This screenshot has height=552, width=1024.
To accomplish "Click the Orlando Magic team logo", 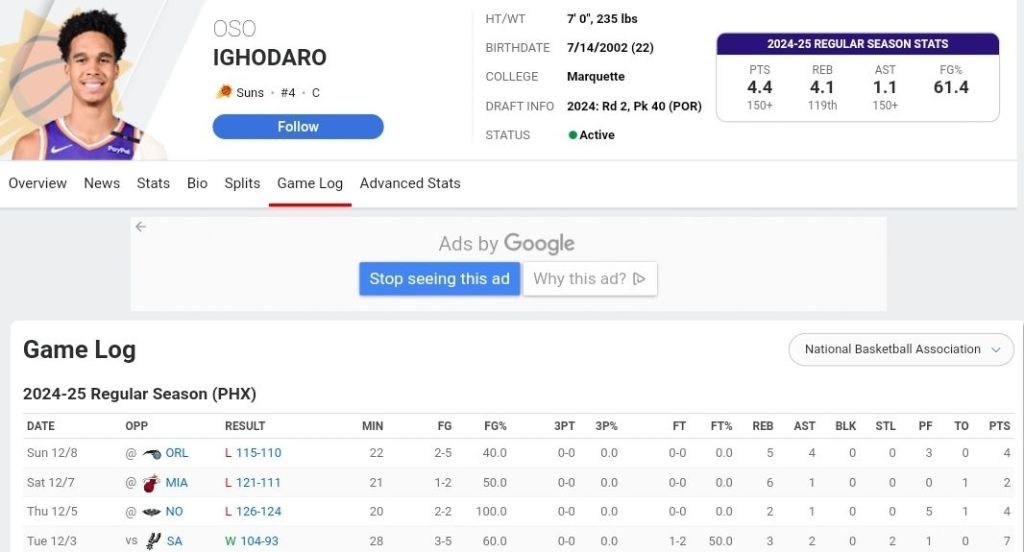I will (152, 453).
